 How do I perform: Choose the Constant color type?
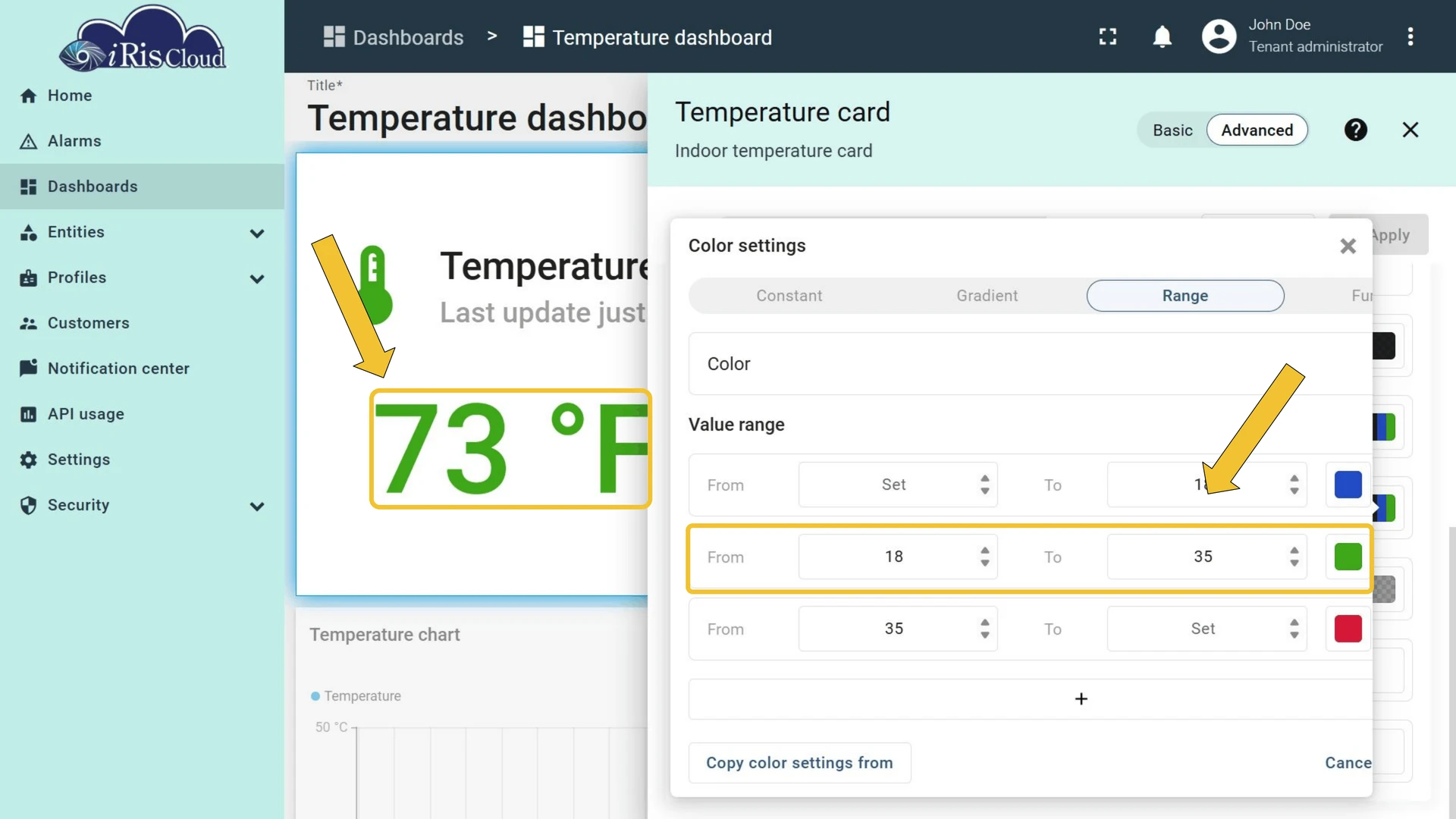(789, 296)
